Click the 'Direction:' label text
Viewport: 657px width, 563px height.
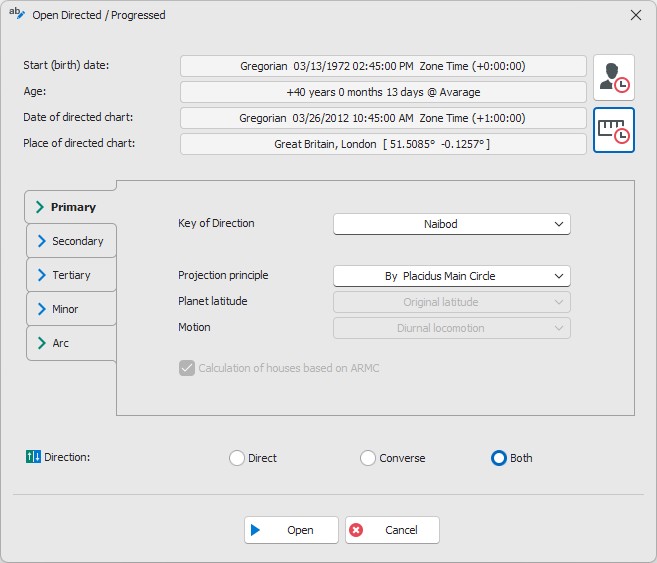click(x=67, y=457)
